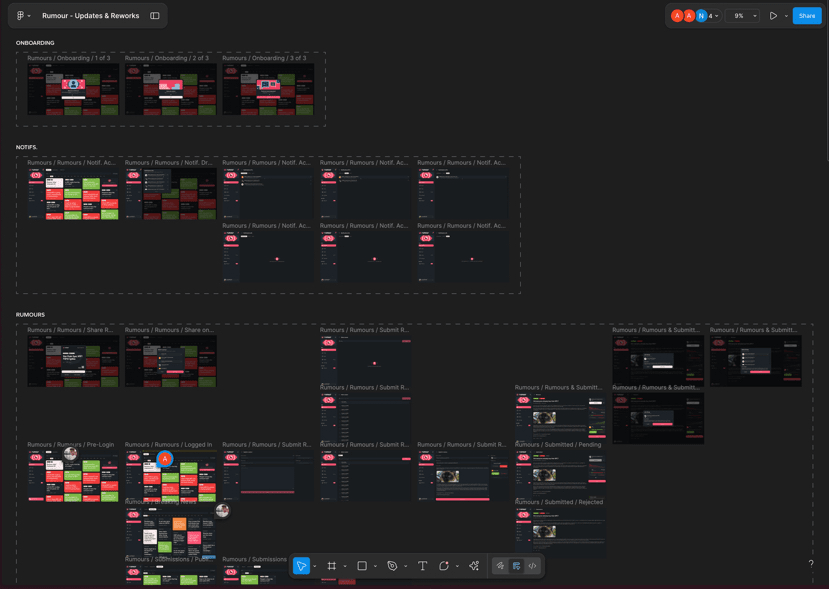Select the Comment tool

click(x=444, y=566)
